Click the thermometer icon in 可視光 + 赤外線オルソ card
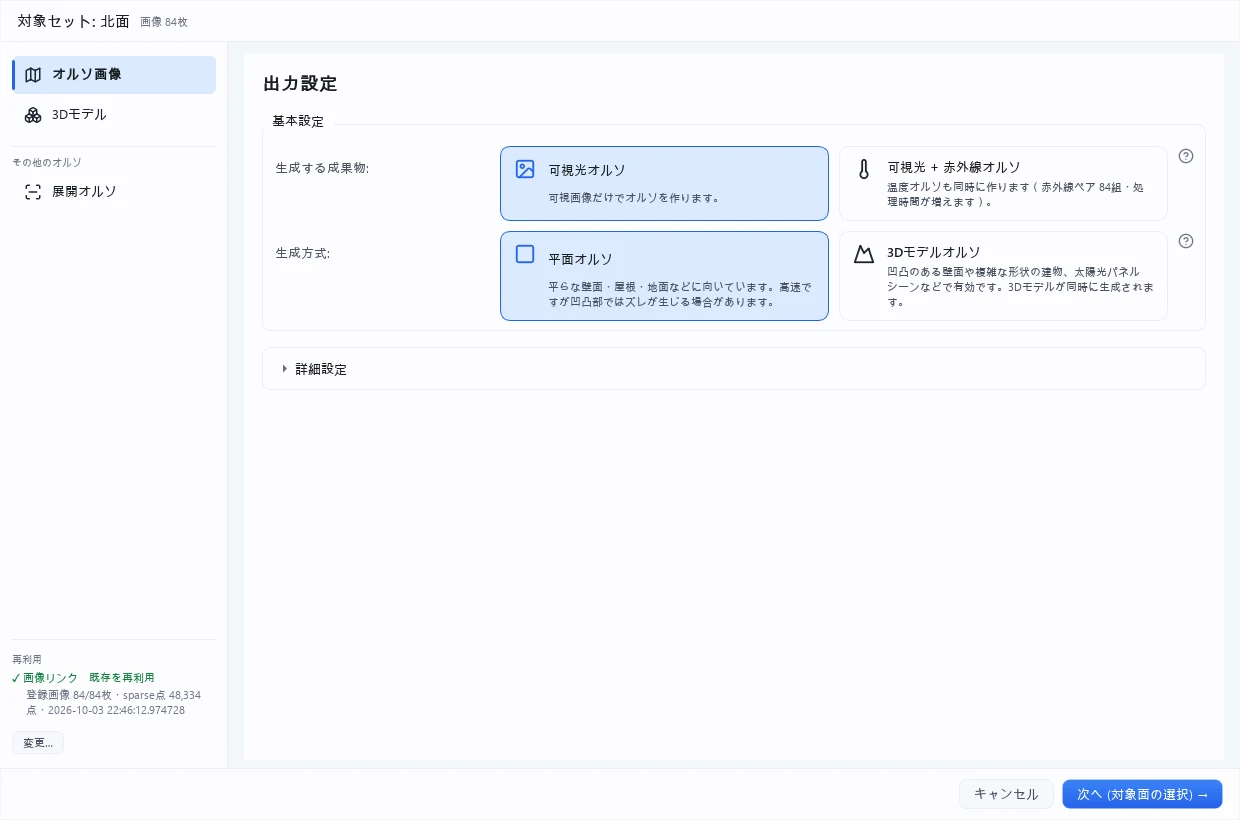The image size is (1240, 820). point(864,169)
